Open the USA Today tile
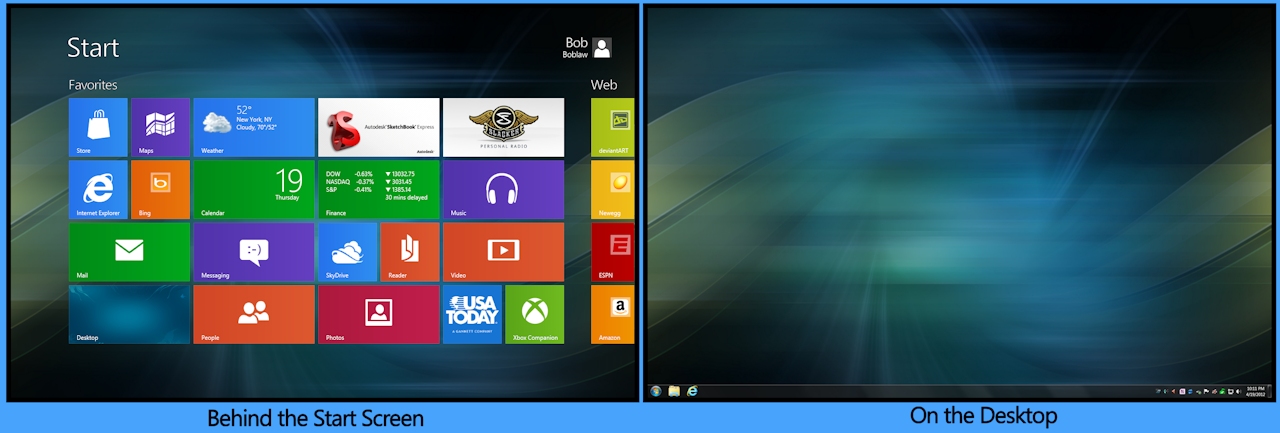Image resolution: width=1280 pixels, height=433 pixels. point(472,314)
